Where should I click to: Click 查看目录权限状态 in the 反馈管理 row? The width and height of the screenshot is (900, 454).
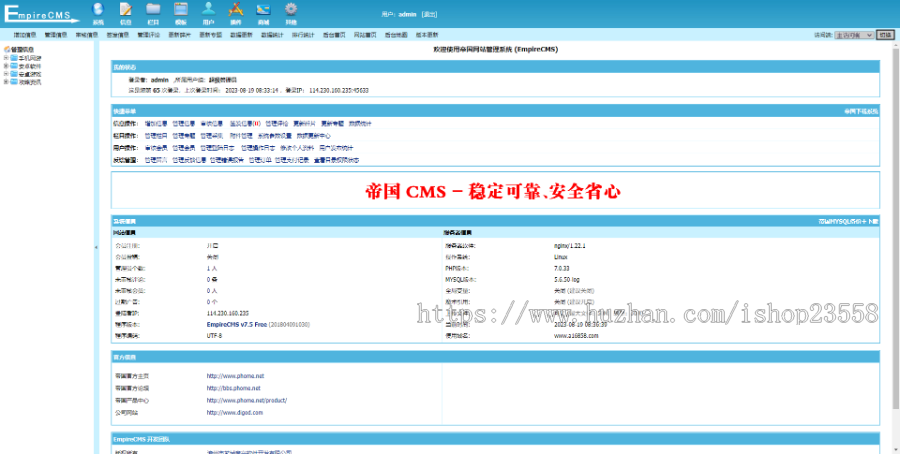coord(336,161)
